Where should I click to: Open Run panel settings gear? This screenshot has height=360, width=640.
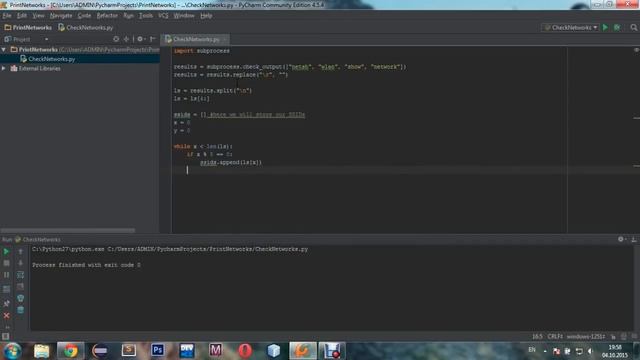click(621, 239)
